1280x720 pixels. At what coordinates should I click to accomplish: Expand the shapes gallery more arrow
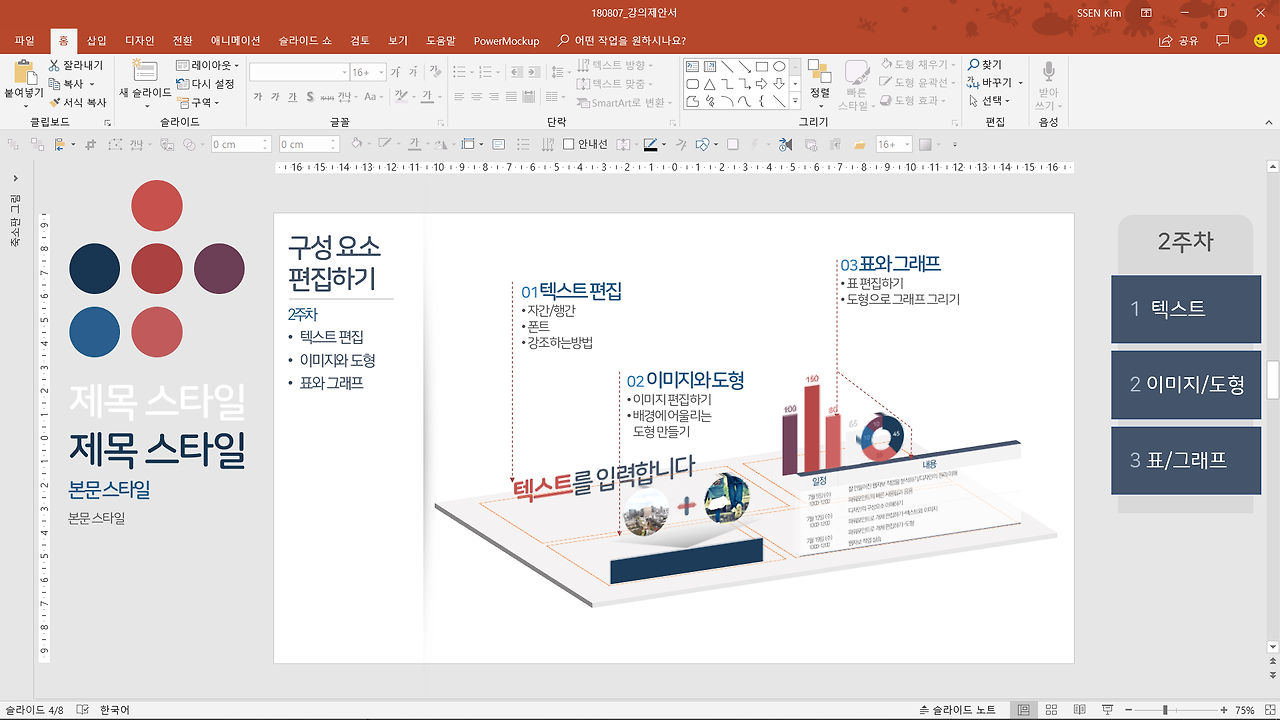pyautogui.click(x=795, y=101)
